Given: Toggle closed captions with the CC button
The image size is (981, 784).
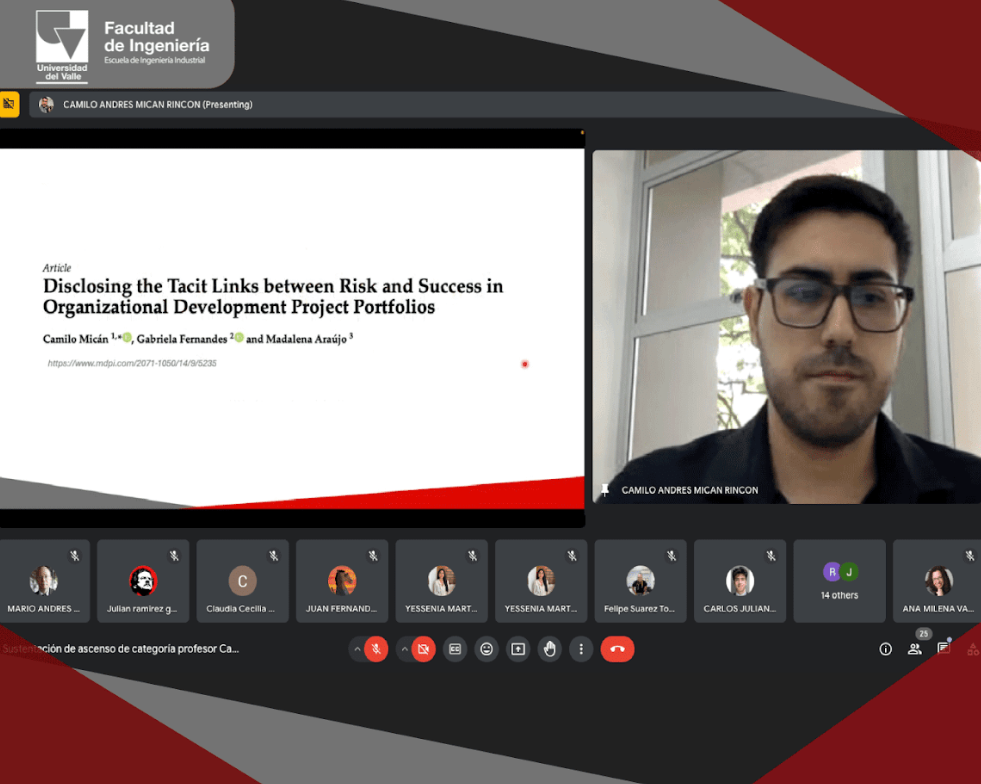Looking at the screenshot, I should point(455,649).
